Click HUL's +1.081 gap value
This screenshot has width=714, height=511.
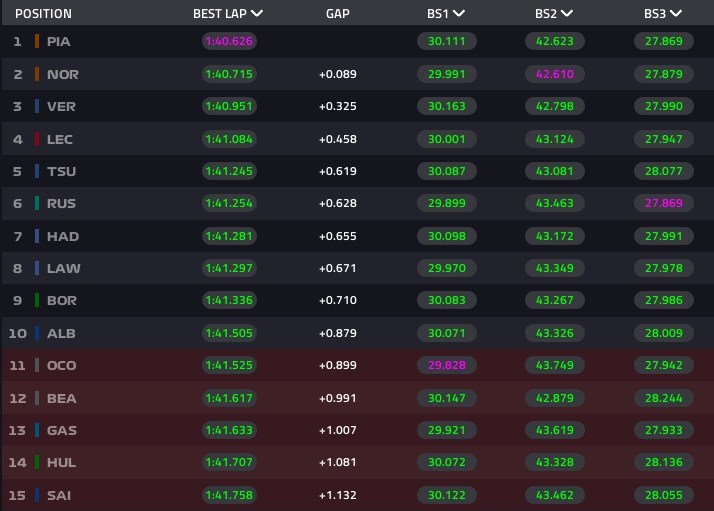click(337, 462)
